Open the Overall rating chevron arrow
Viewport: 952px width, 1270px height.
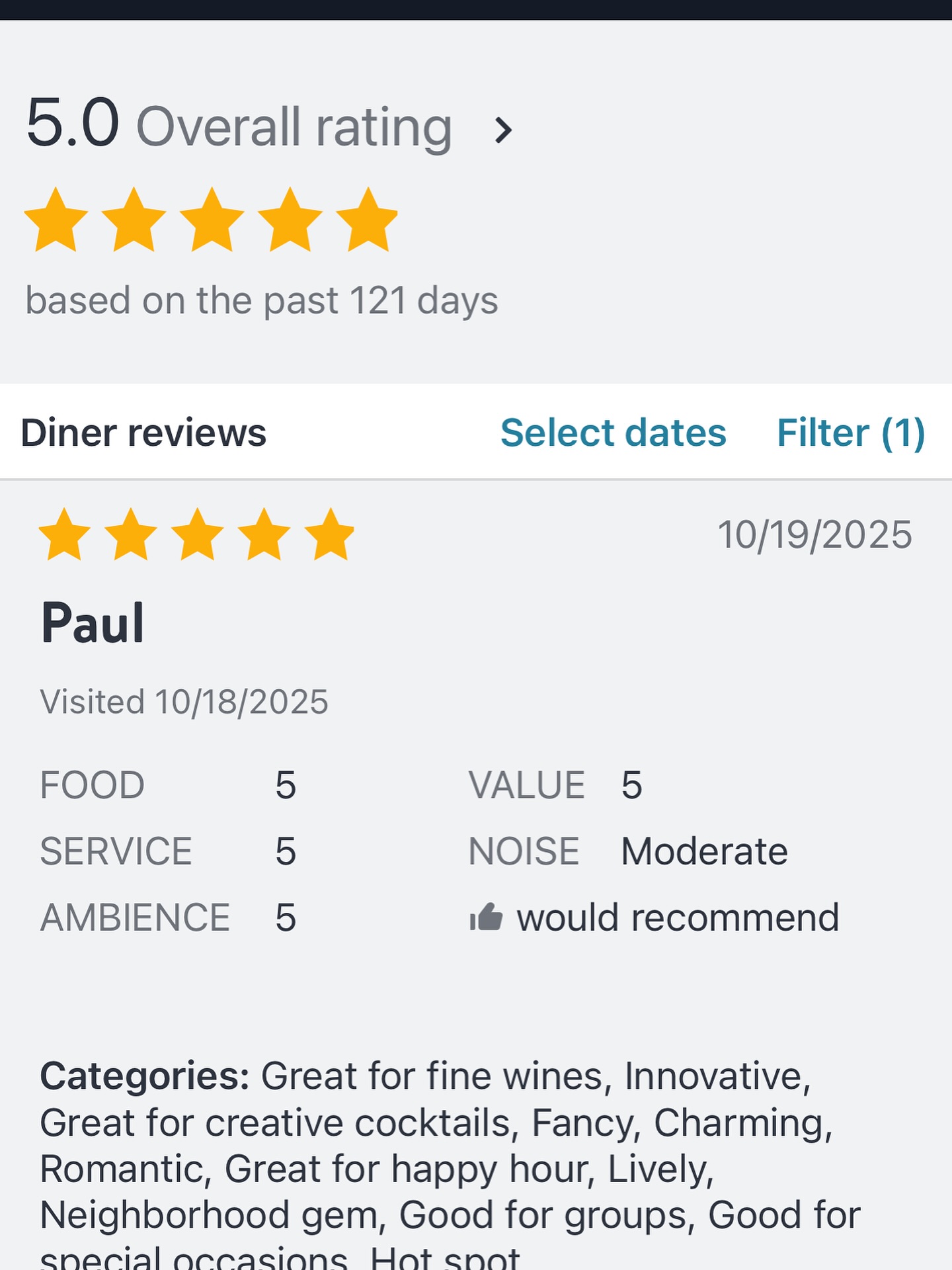coord(503,130)
